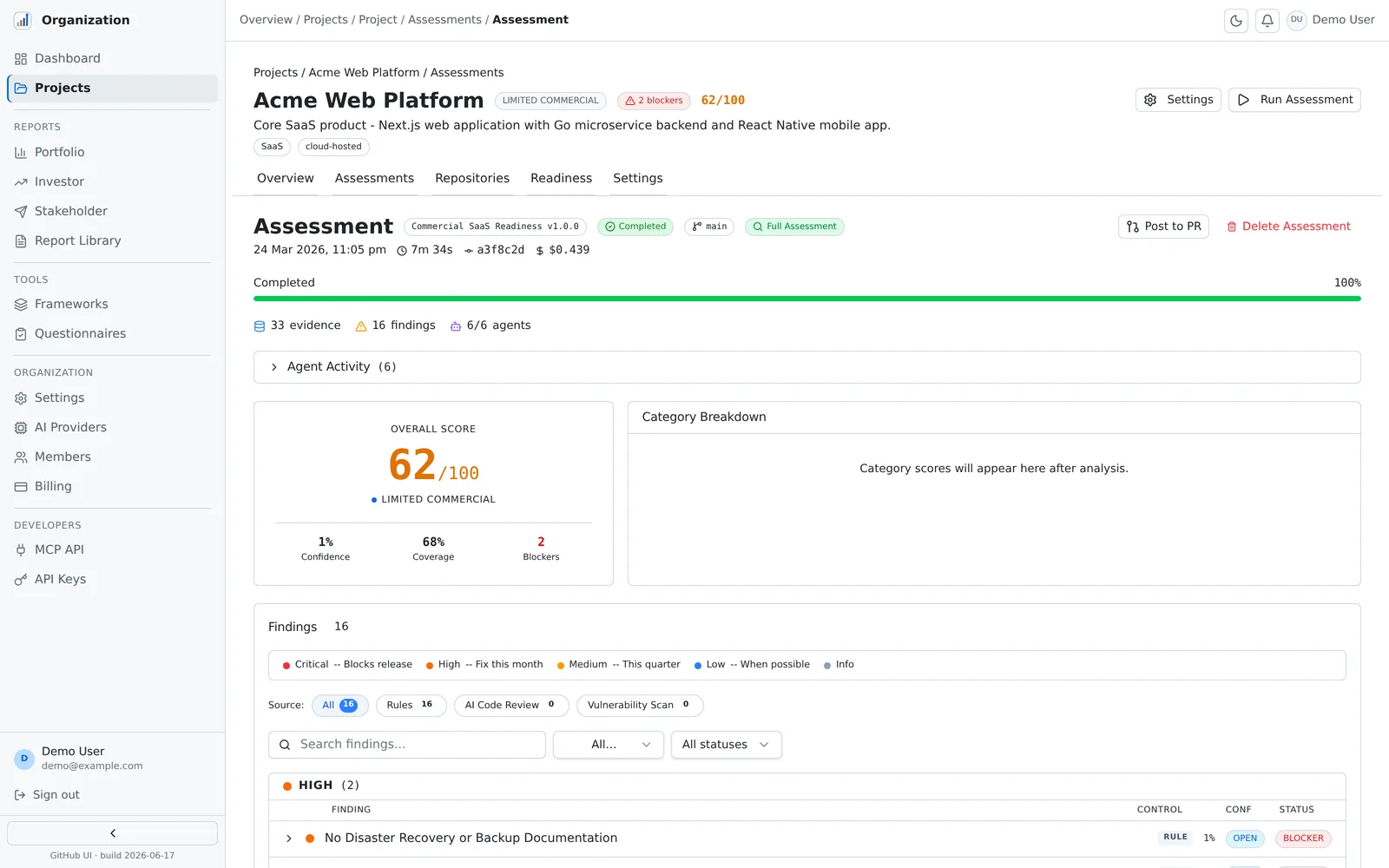This screenshot has height=868, width=1389.
Task: Focus the Search findings input
Action: pos(407,745)
